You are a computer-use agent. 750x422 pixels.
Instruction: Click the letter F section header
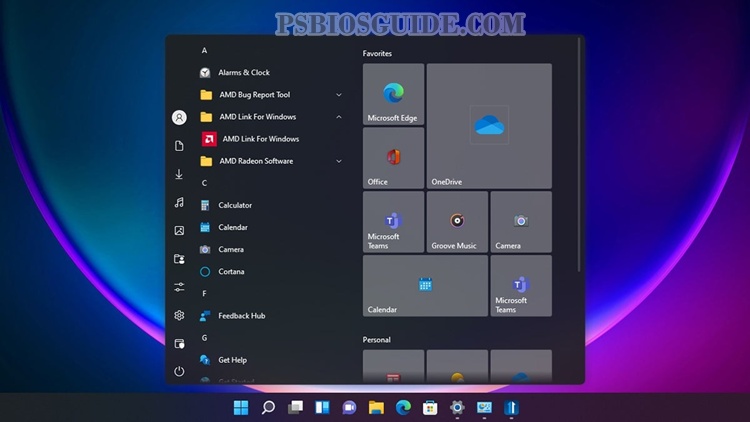tap(204, 293)
